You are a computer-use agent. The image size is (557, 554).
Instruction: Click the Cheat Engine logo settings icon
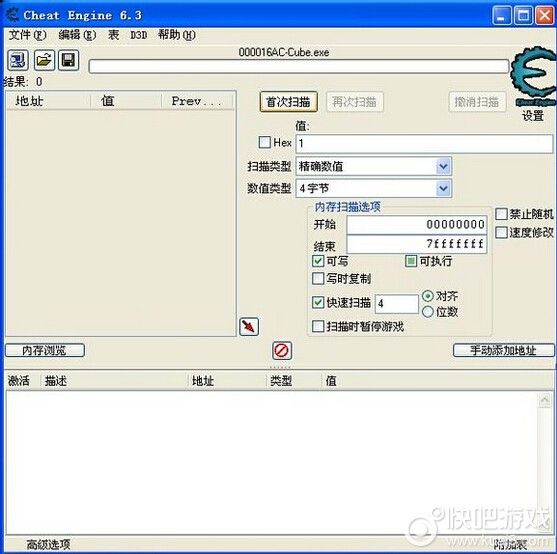(x=532, y=76)
